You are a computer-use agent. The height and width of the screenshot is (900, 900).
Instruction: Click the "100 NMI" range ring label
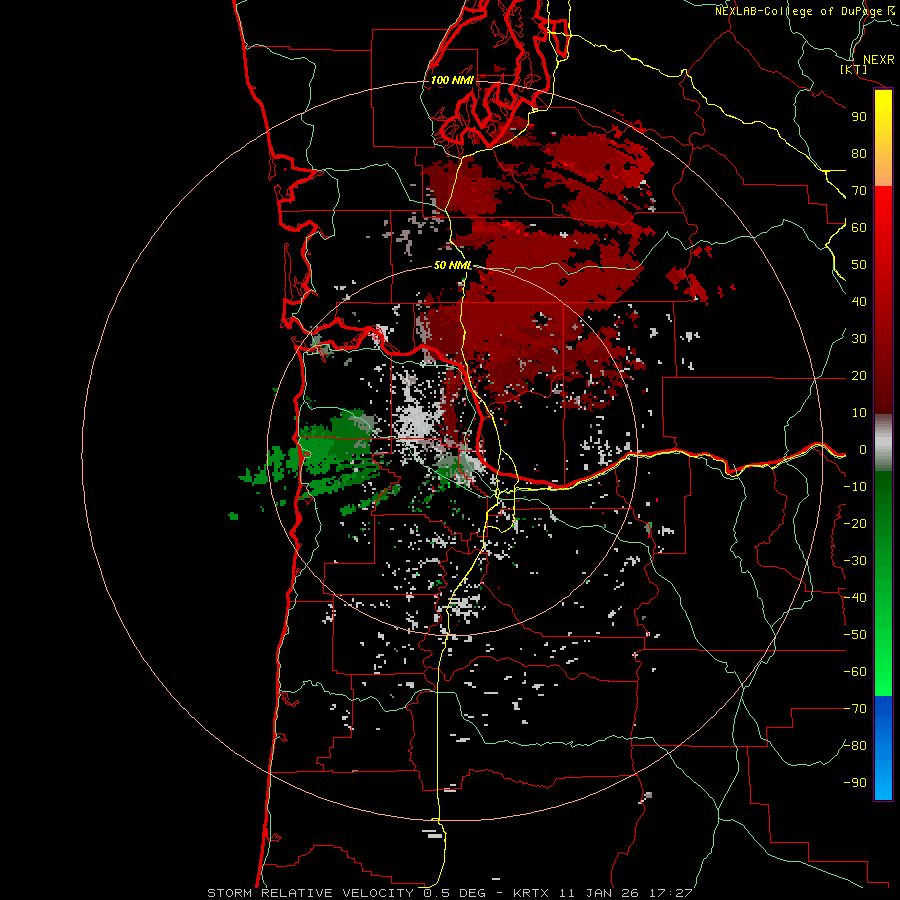coord(452,80)
